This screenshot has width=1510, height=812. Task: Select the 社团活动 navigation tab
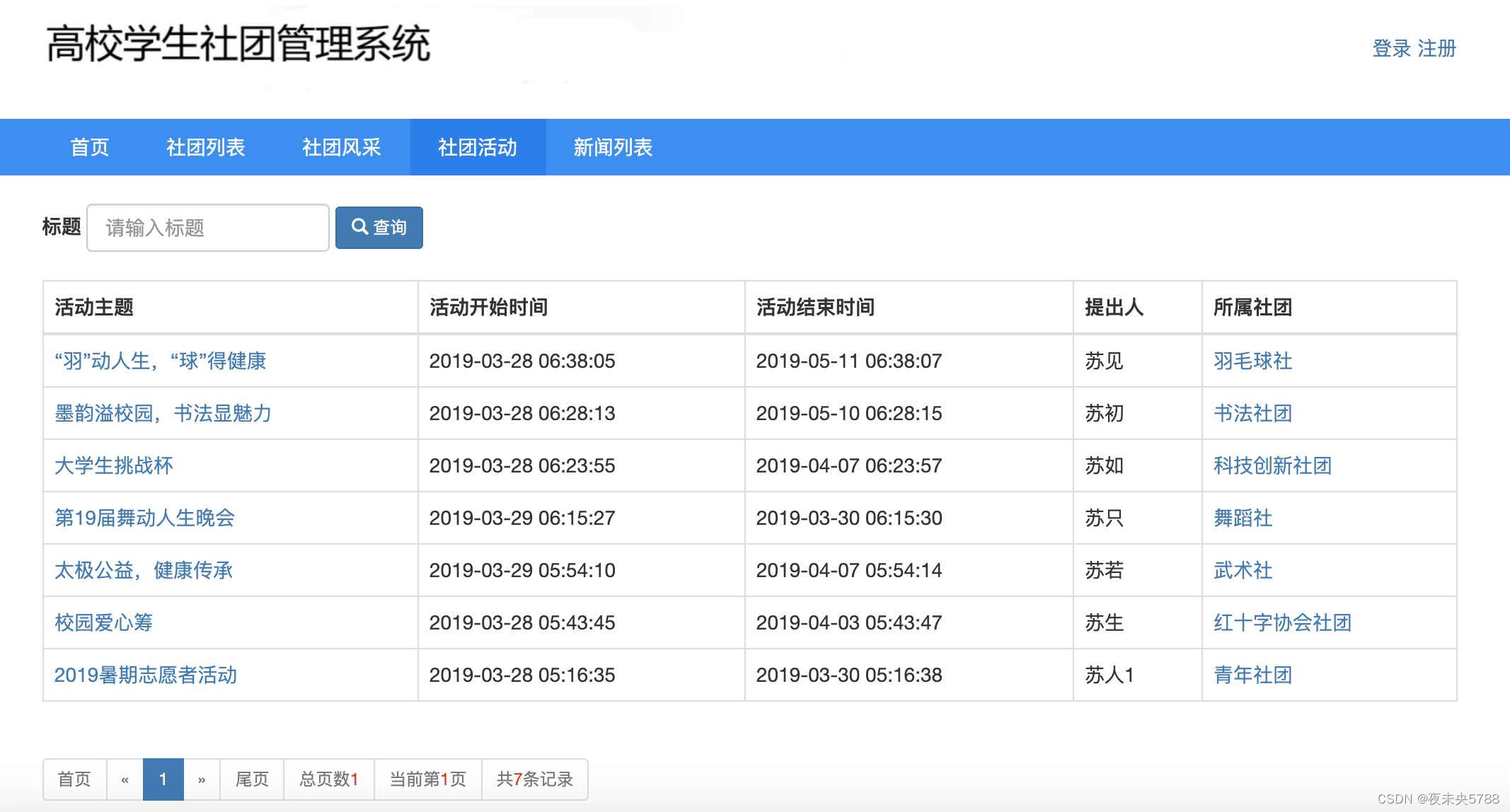[478, 147]
